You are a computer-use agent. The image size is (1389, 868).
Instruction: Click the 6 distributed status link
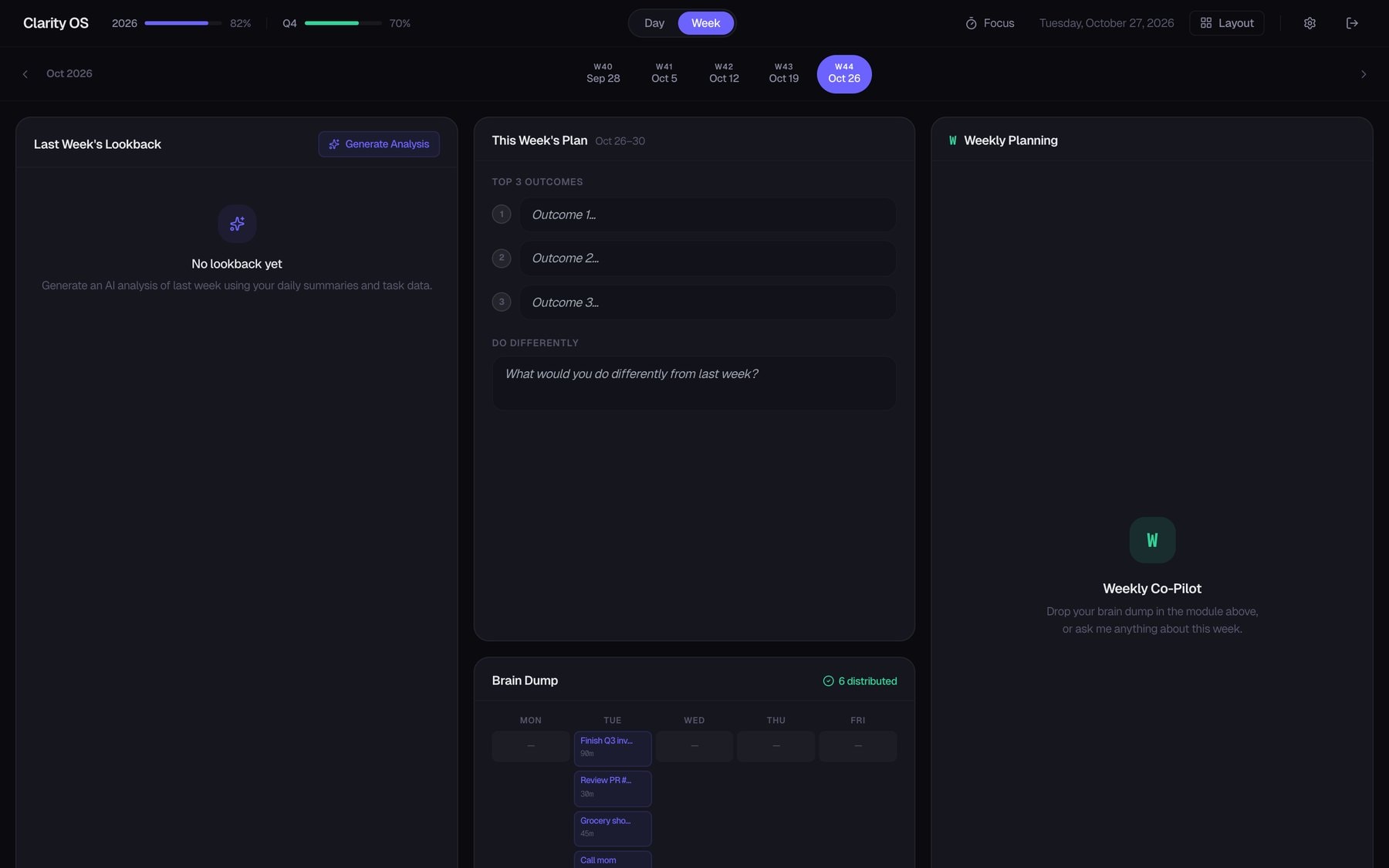(860, 681)
